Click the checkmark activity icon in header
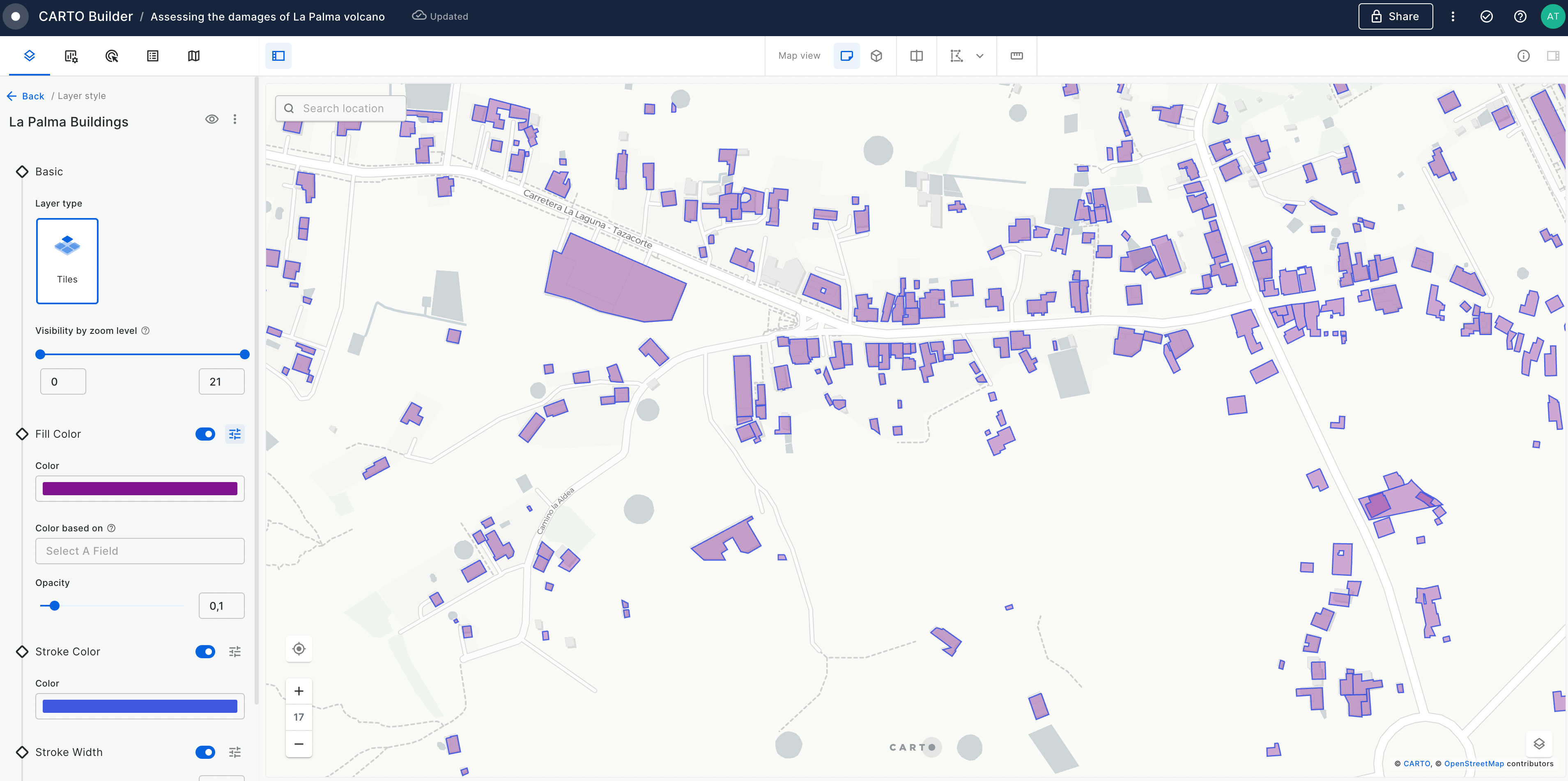Screen dimensions: 1568x781 (x=1486, y=16)
